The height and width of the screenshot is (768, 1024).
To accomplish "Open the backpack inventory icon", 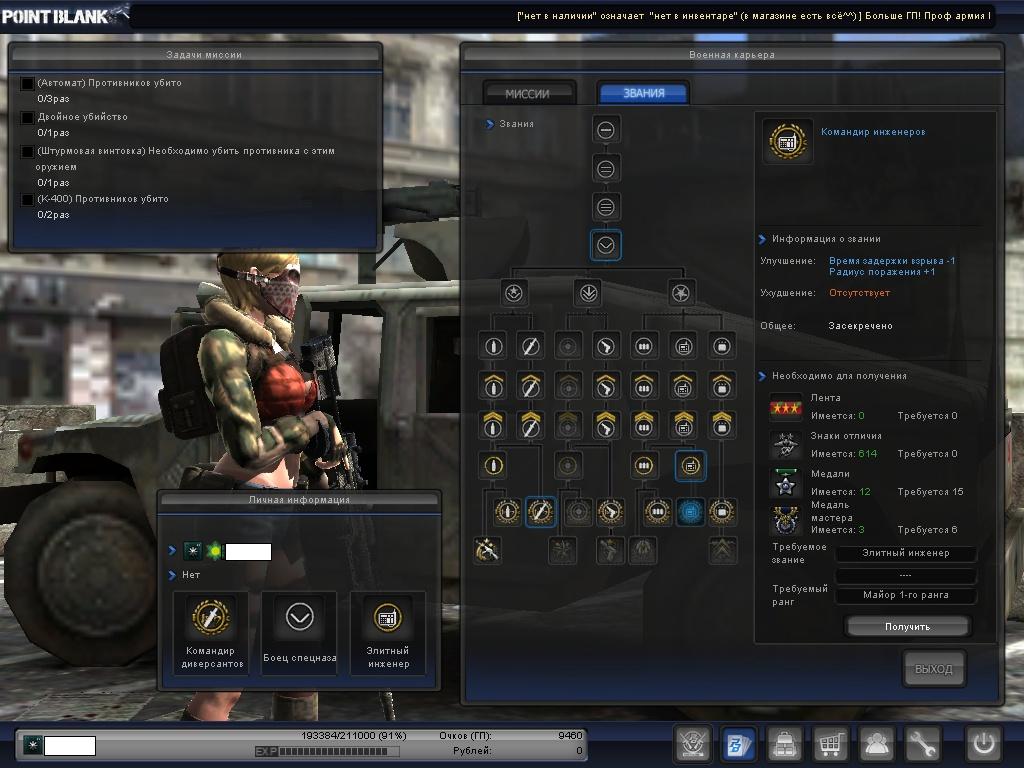I will point(785,745).
